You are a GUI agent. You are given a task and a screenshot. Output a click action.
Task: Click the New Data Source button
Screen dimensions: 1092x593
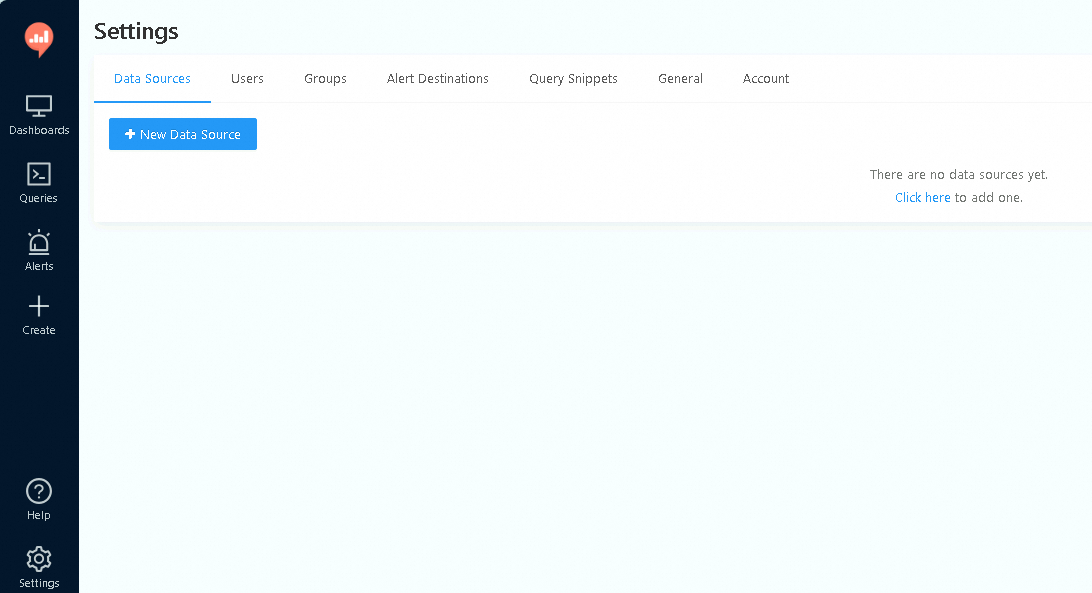point(183,134)
